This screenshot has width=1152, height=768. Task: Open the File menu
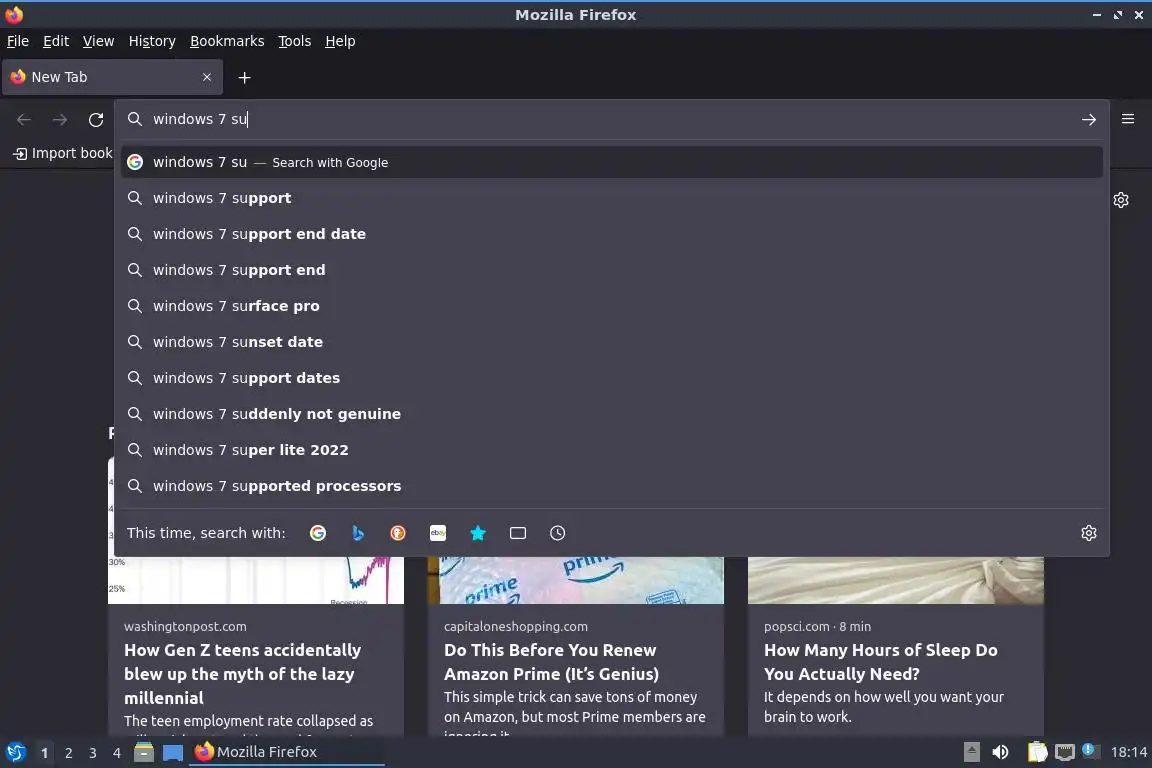pyautogui.click(x=18, y=41)
